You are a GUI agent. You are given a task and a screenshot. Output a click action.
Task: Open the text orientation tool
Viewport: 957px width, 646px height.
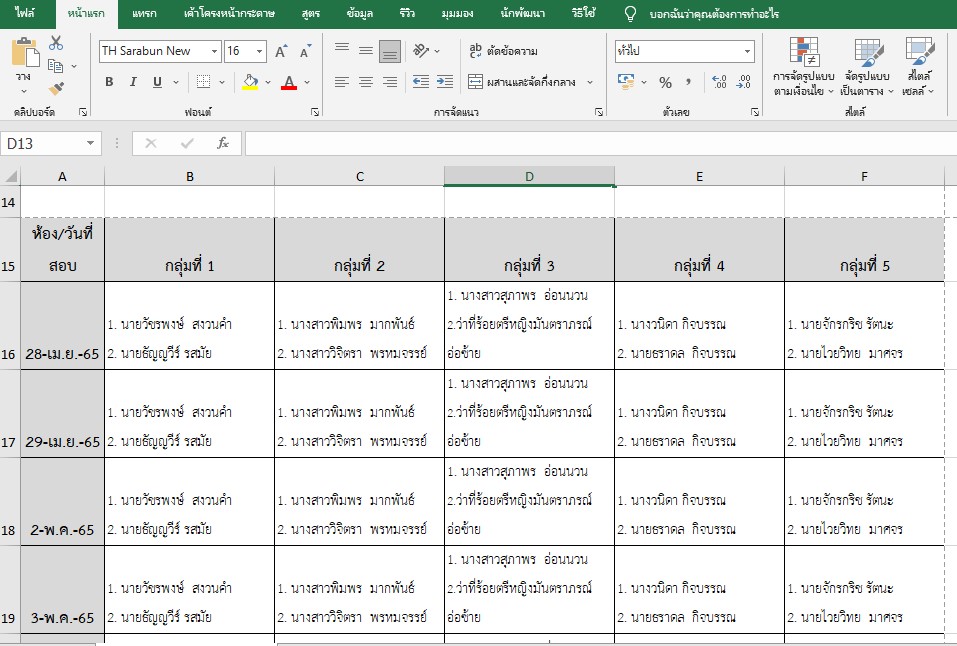(x=421, y=51)
